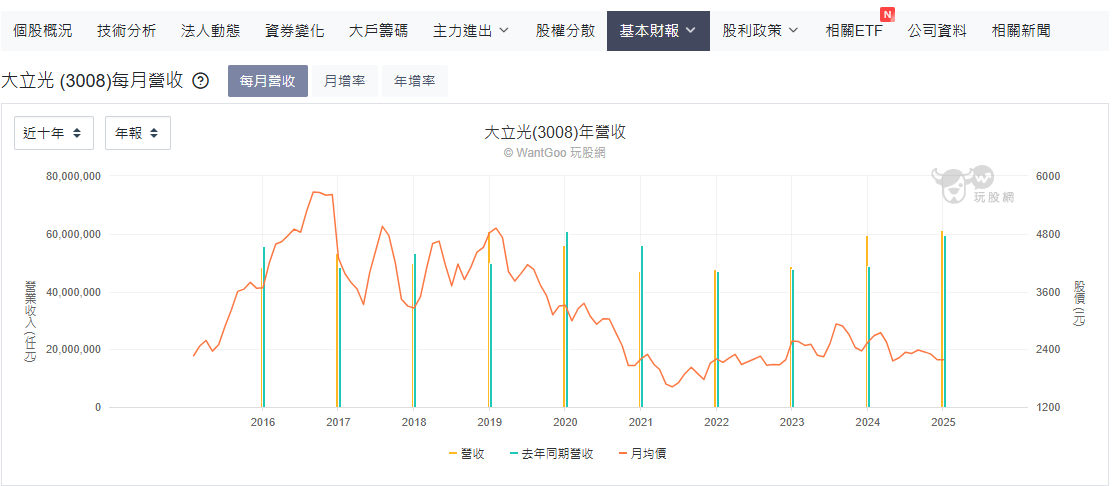Open the 相關ETF tab
Viewport: 1112px width, 486px height.
(854, 31)
